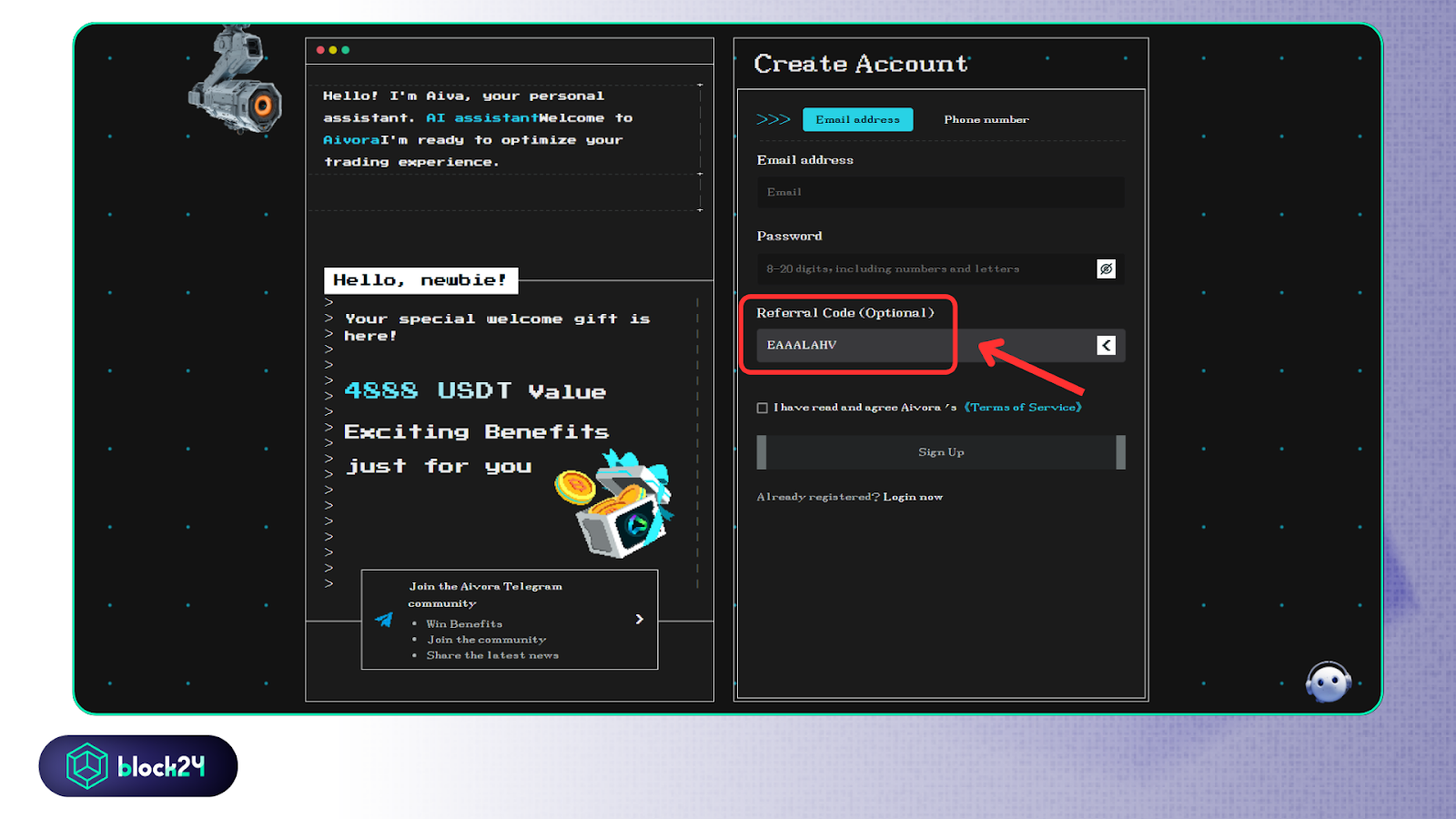This screenshot has width=1456, height=819.
Task: Click the 'Exciting Benefits' text
Action: tap(476, 431)
